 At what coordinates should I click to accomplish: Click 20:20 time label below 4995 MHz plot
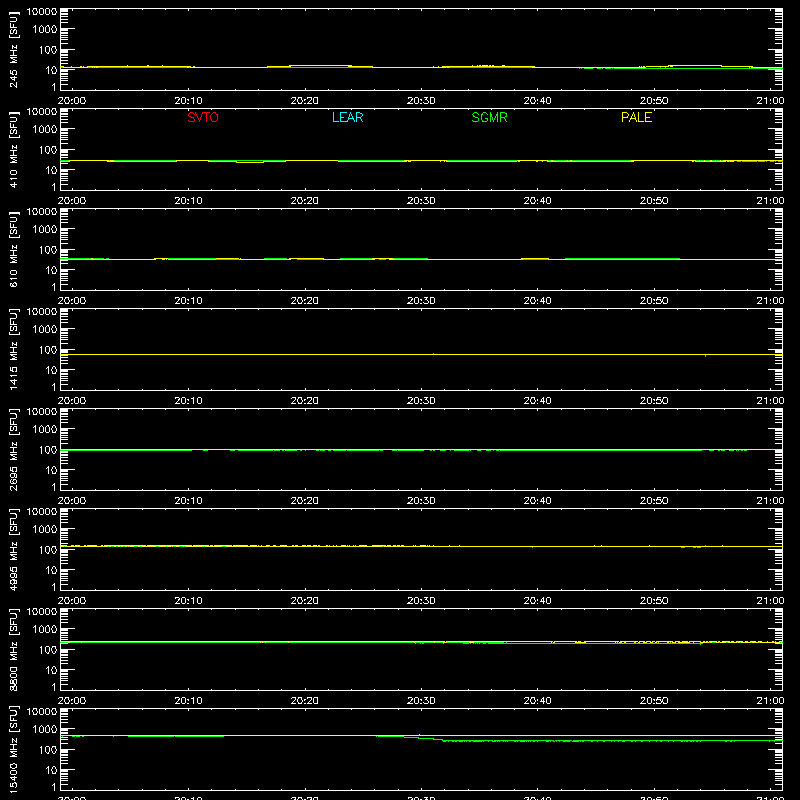click(x=305, y=601)
